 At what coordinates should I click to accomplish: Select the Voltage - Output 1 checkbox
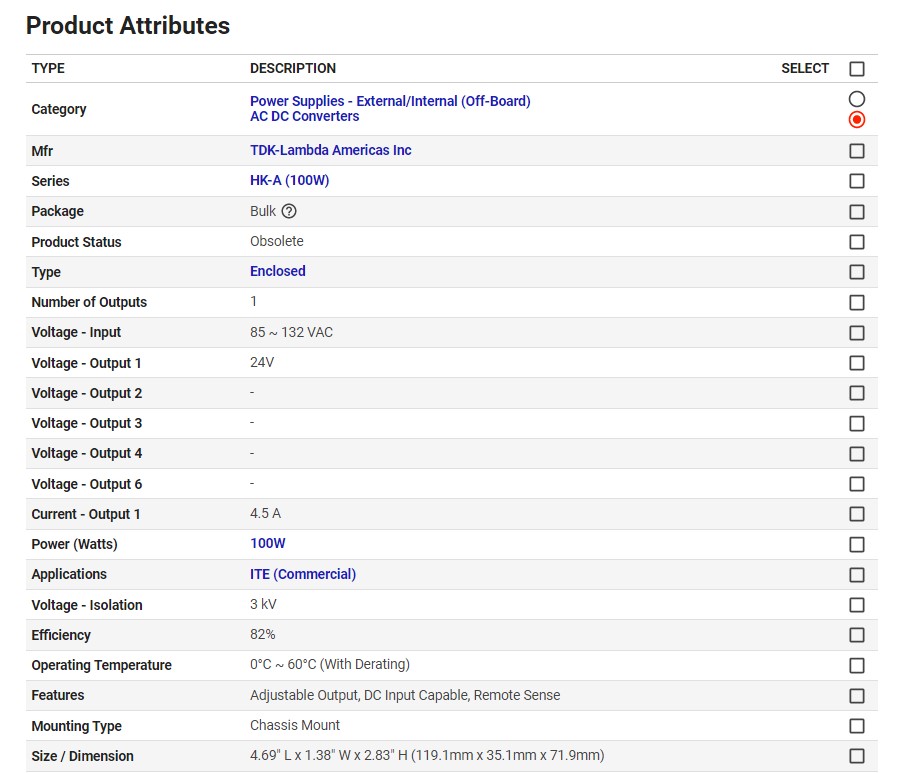click(857, 363)
